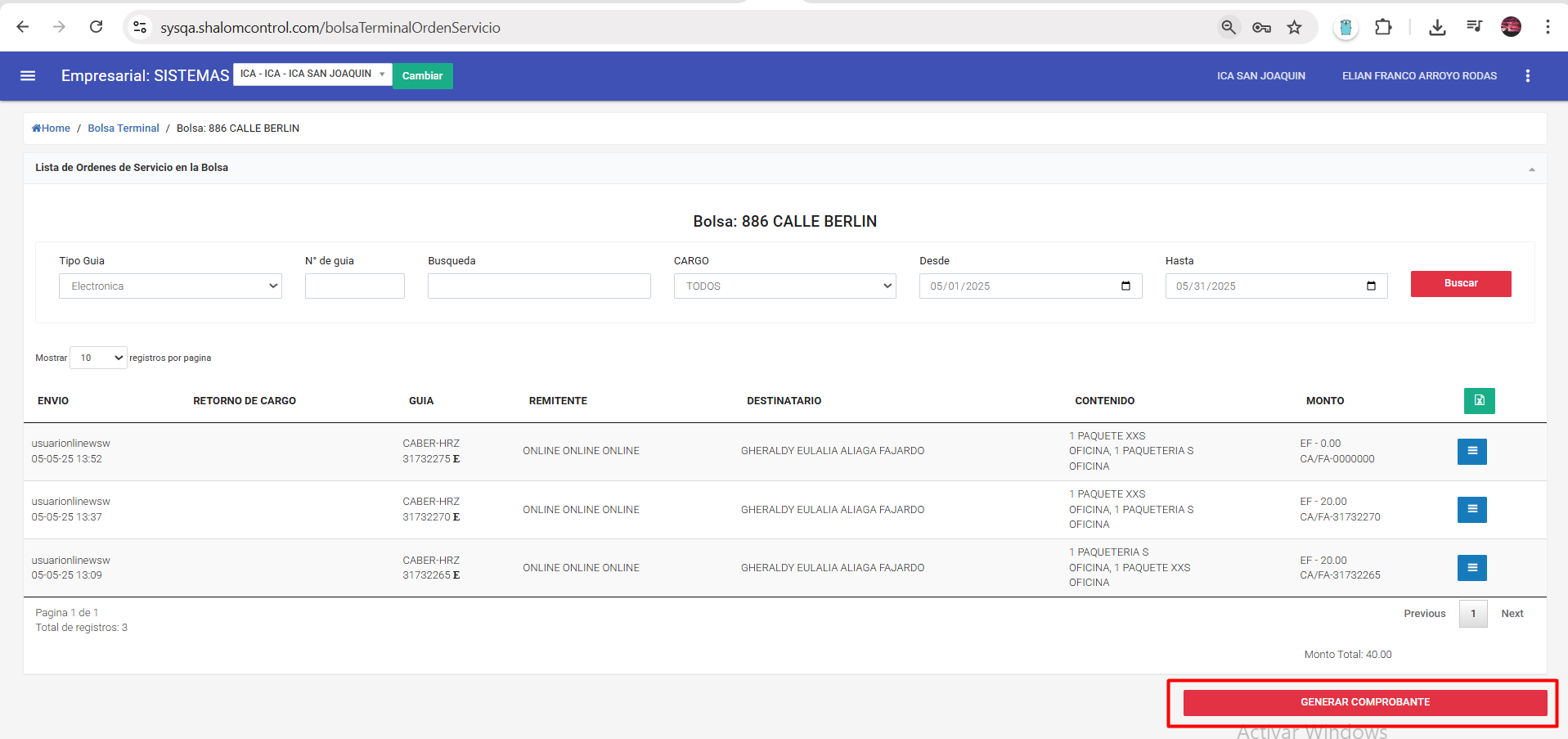The height and width of the screenshot is (739, 1568).
Task: Open the hamburger side menu
Action: click(x=28, y=76)
